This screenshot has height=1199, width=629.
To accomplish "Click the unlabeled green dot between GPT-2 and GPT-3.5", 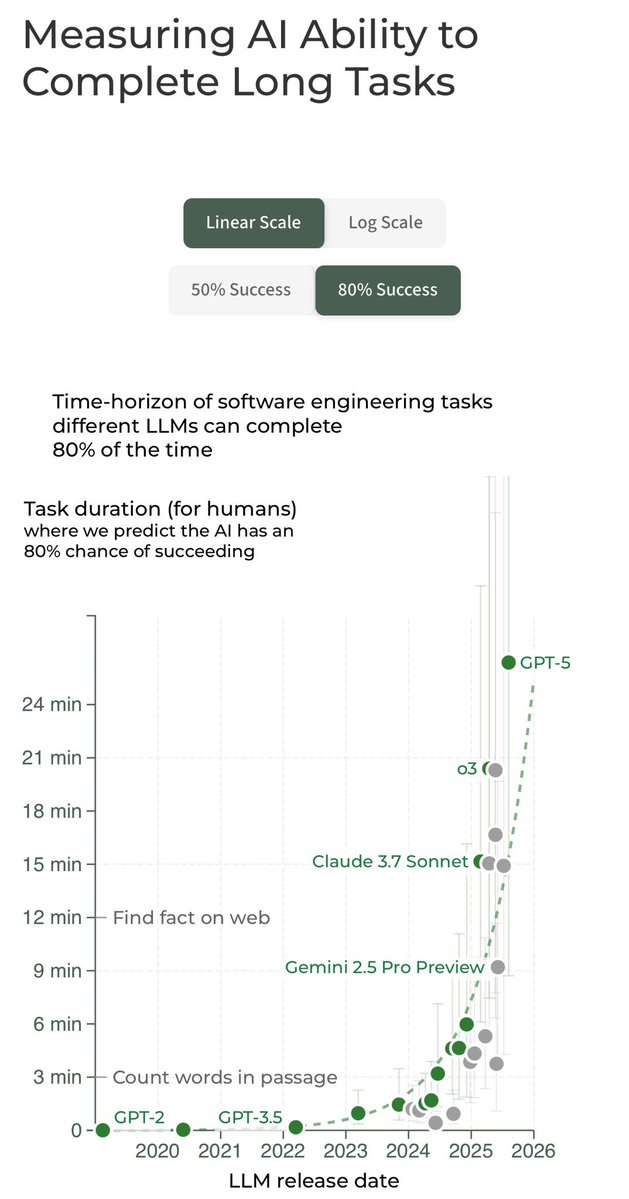I will pos(183,1130).
